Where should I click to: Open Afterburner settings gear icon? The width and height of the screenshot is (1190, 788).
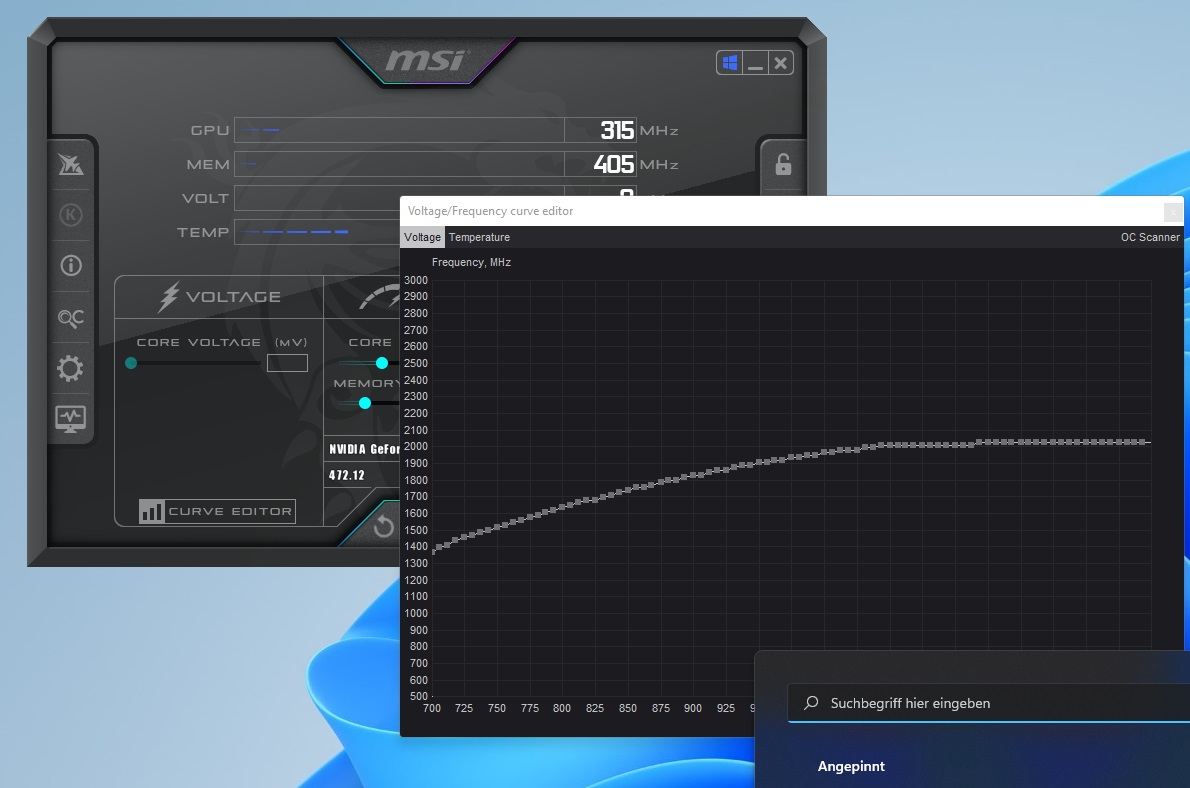click(x=71, y=369)
